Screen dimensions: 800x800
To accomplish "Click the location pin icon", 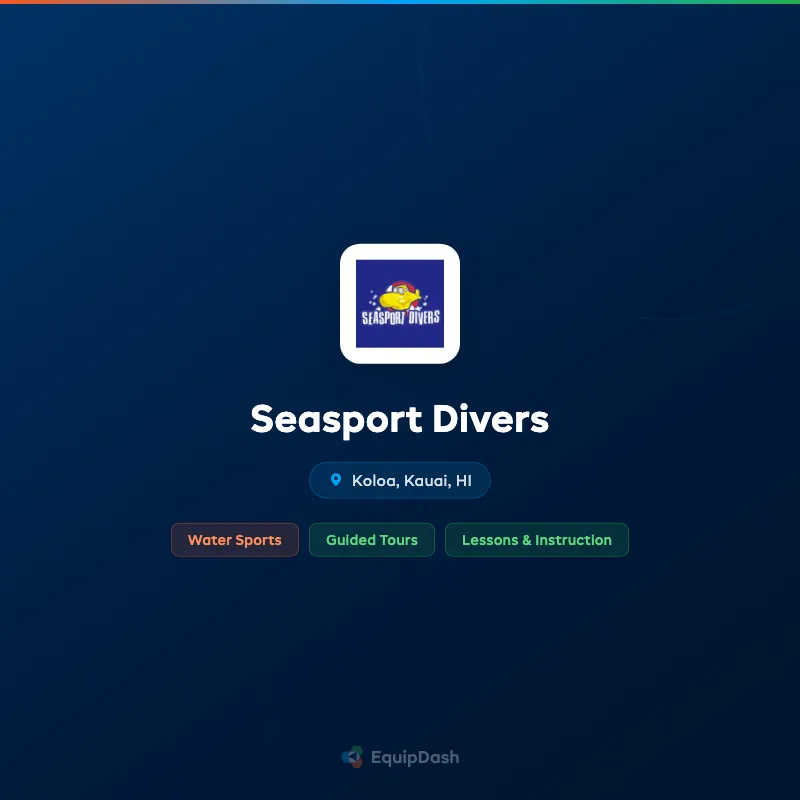I will 336,480.
